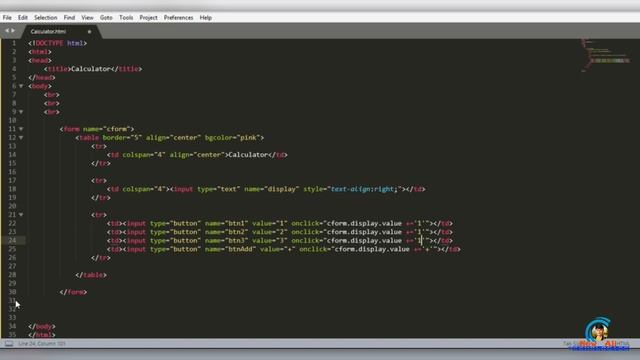The width and height of the screenshot is (640, 360).
Task: Click line number 1 in gutter
Action: 14,43
